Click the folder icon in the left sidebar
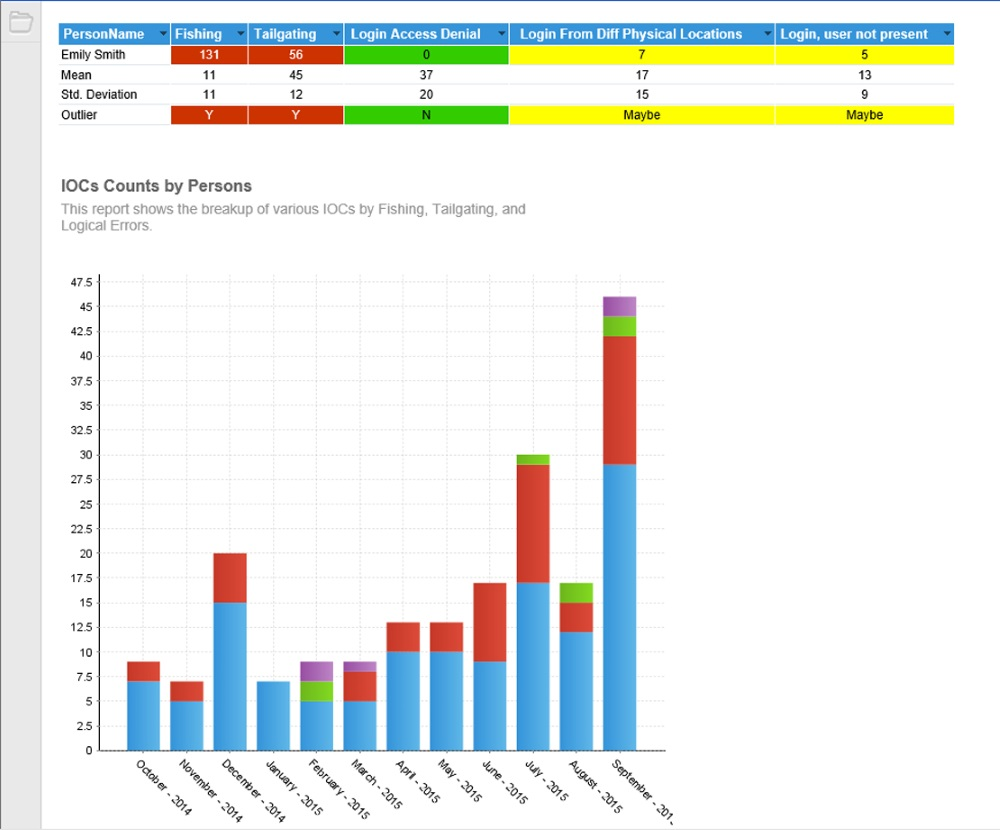The image size is (1000, 830). point(20,22)
